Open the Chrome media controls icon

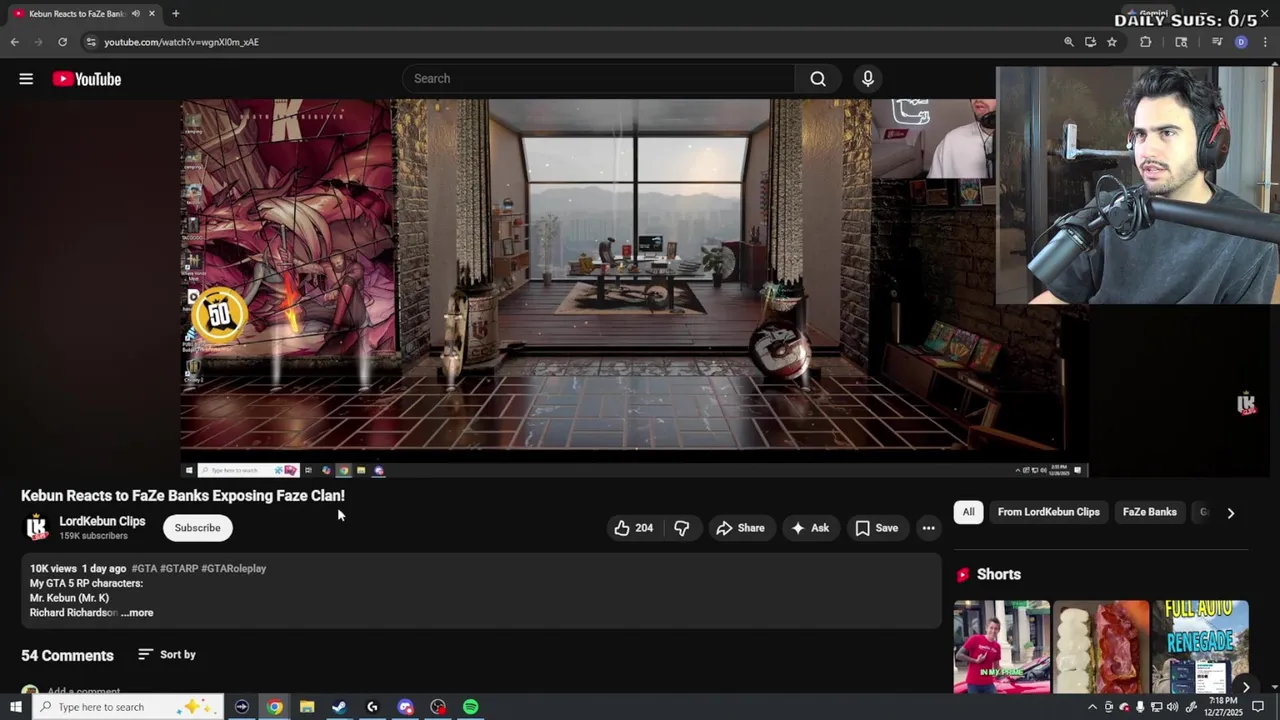pyautogui.click(x=1217, y=42)
